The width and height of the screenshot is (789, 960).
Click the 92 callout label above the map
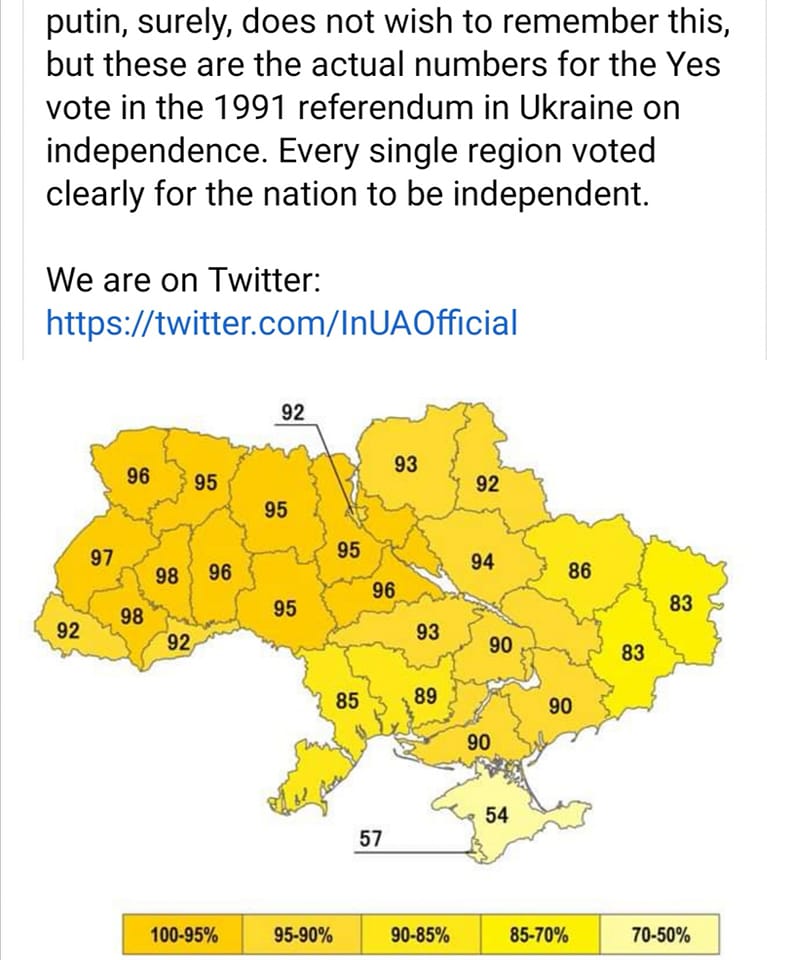click(292, 411)
